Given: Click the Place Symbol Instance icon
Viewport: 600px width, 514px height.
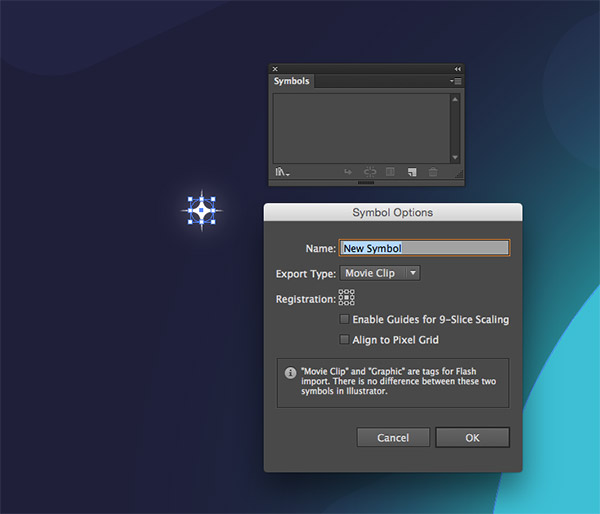Looking at the screenshot, I should point(348,173).
